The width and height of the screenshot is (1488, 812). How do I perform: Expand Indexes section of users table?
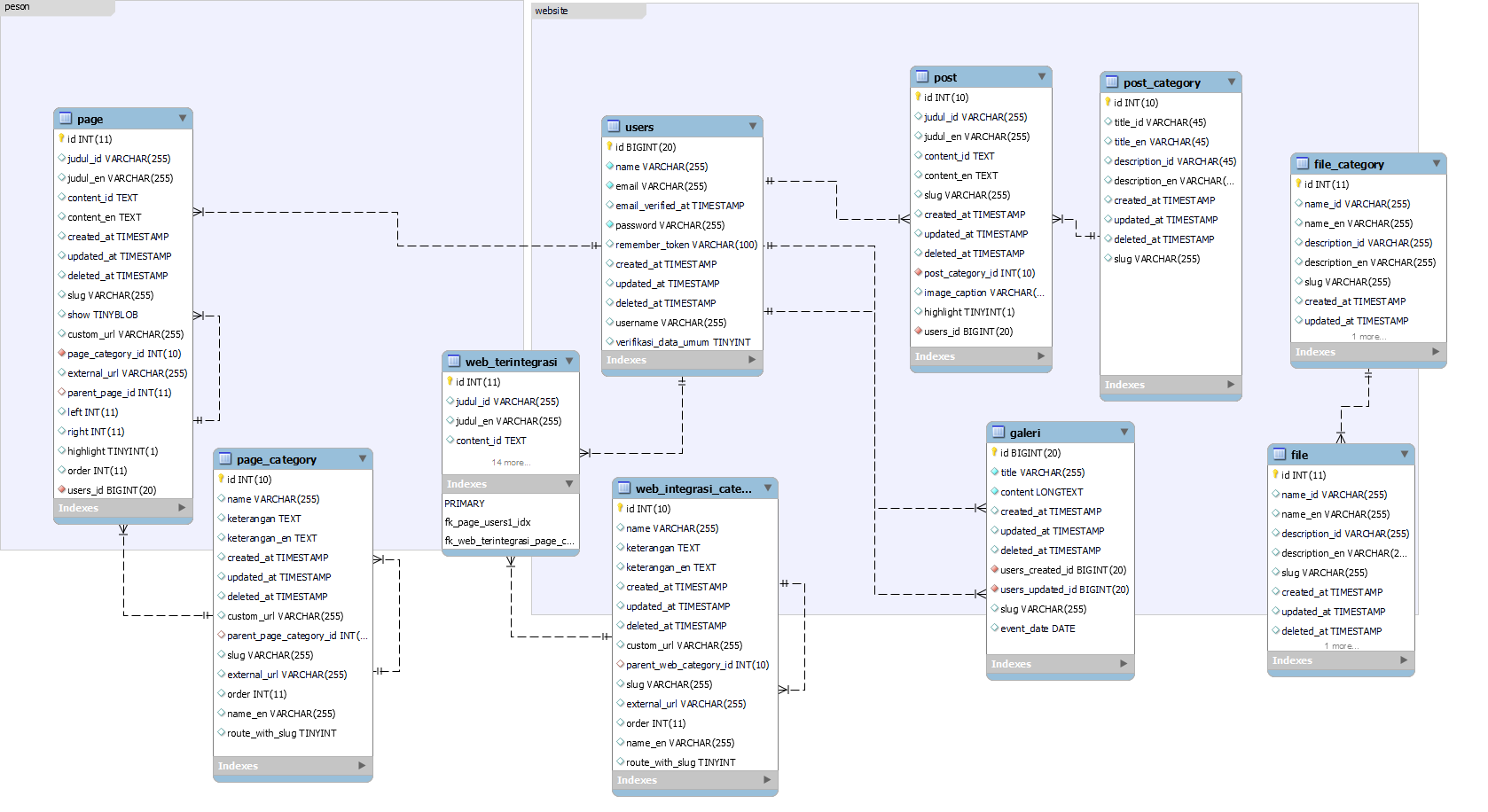click(752, 360)
